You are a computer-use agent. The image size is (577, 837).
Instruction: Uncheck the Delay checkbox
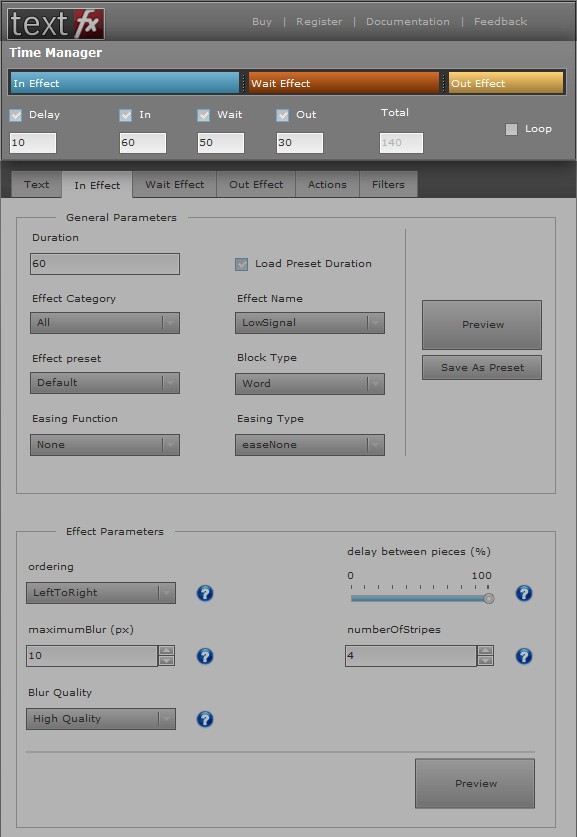click(16, 115)
